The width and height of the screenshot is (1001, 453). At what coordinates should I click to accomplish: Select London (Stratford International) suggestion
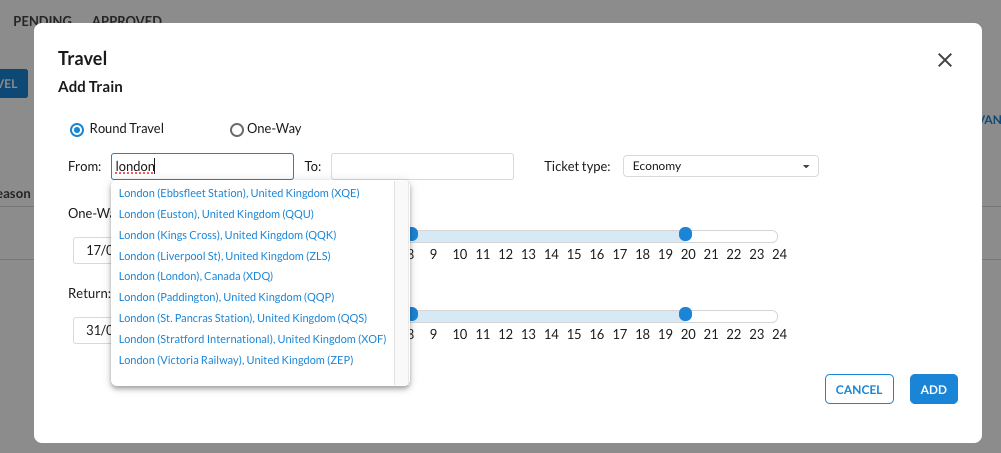tap(252, 339)
